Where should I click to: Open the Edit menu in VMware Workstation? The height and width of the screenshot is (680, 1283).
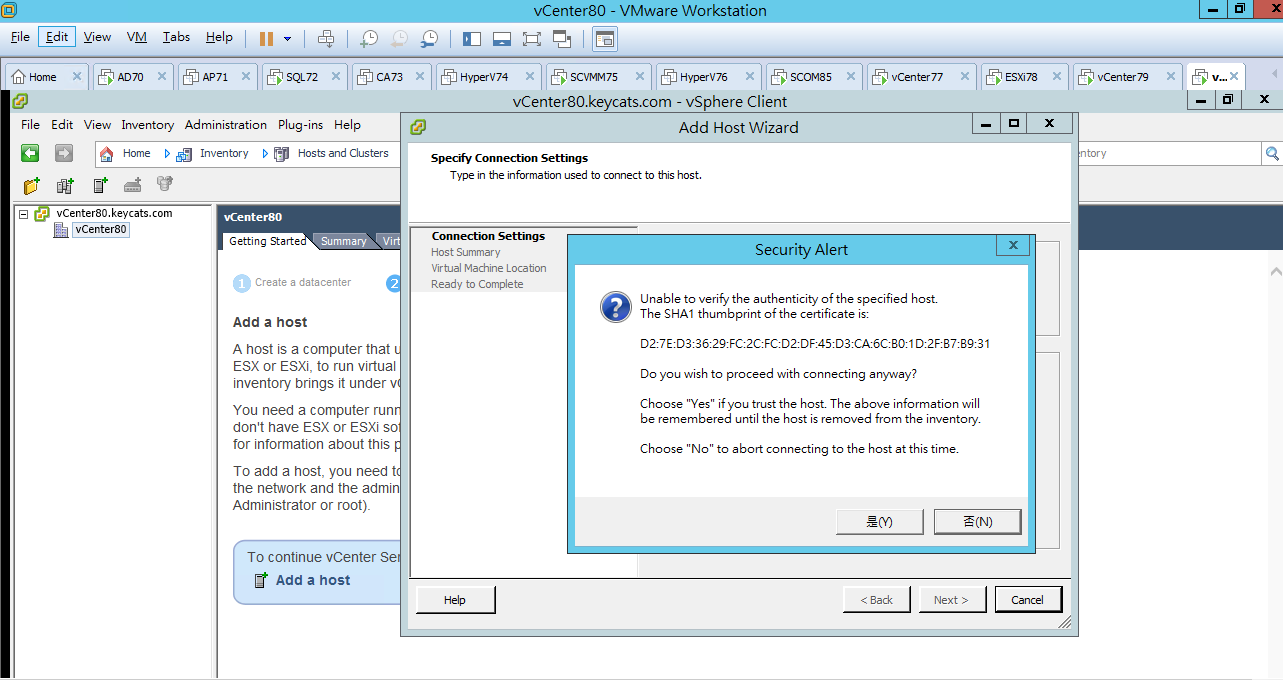pos(57,37)
